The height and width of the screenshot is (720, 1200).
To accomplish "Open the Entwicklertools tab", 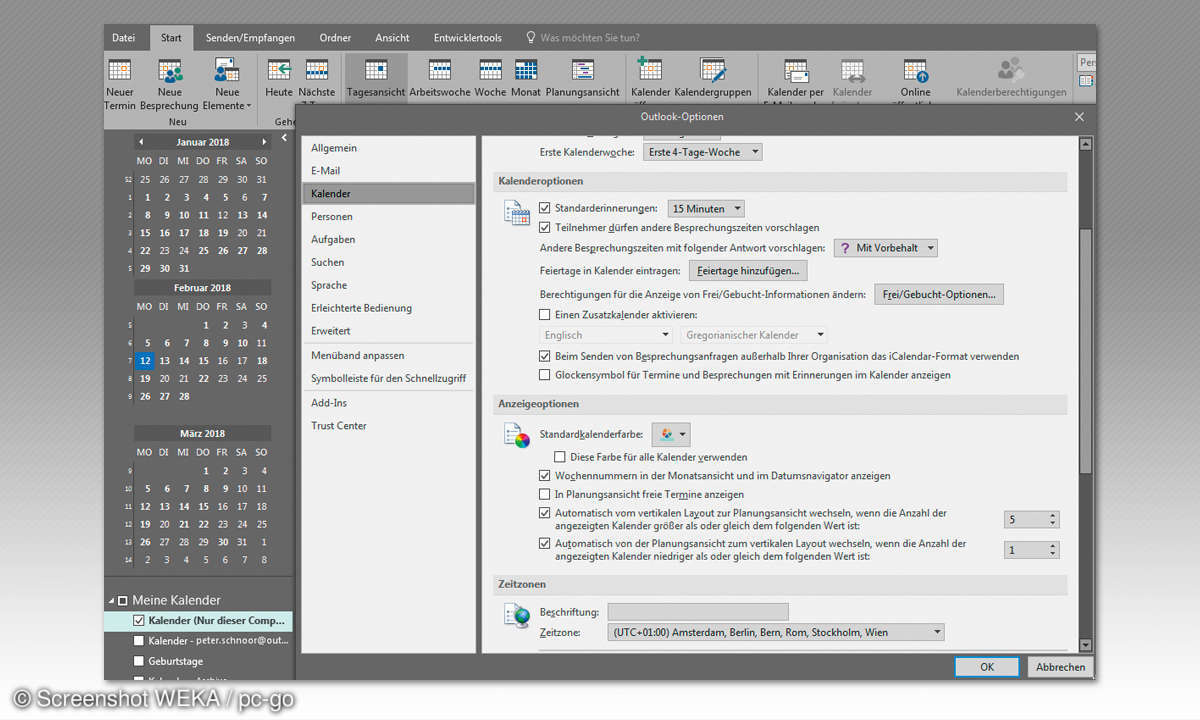I will pyautogui.click(x=468, y=38).
